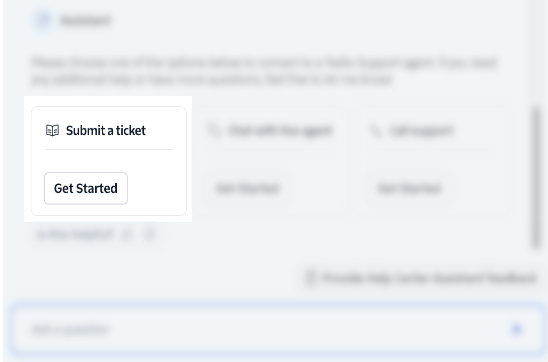Click the book icon beside Submit a ticket
548x362 pixels.
[52, 130]
